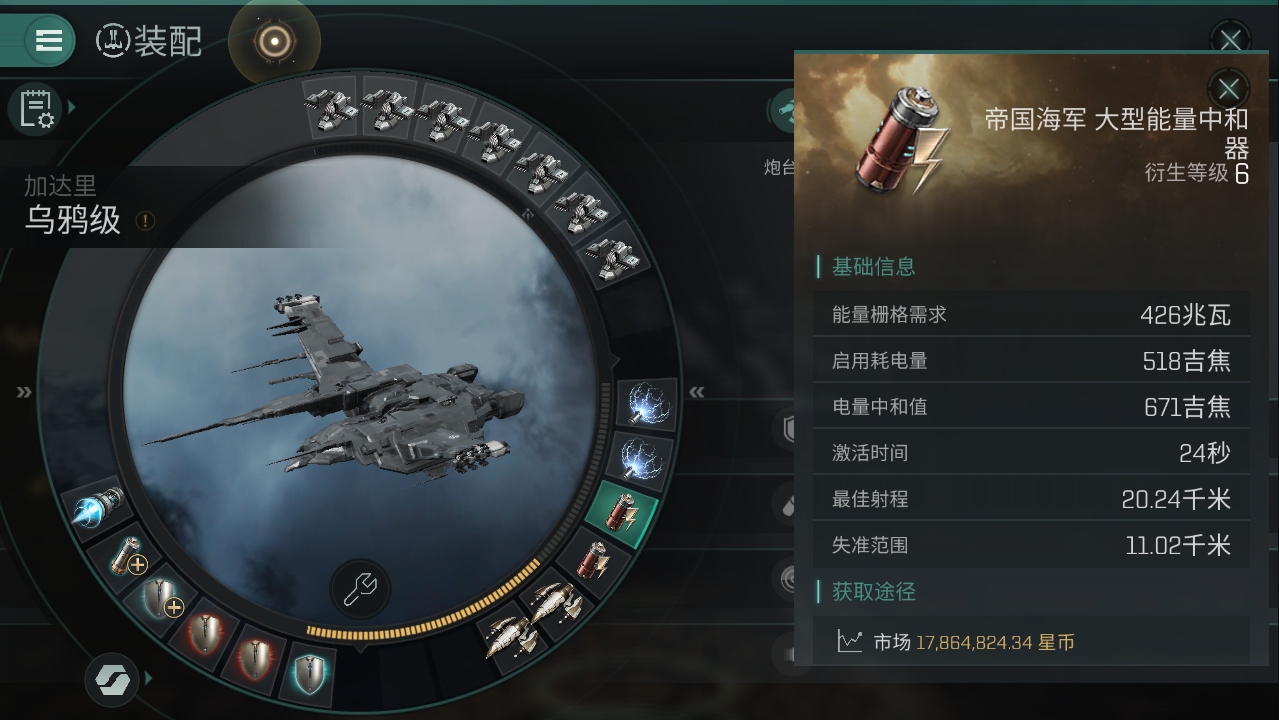Screen dimensions: 1279x720
Task: Open the hamburger main menu
Action: (49, 40)
